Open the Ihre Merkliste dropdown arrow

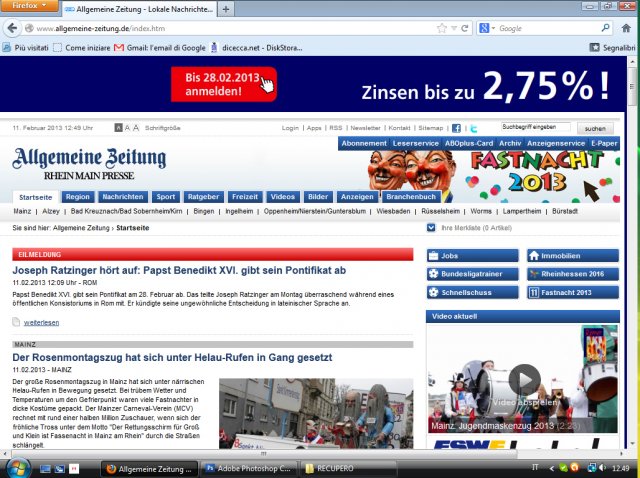[431, 228]
